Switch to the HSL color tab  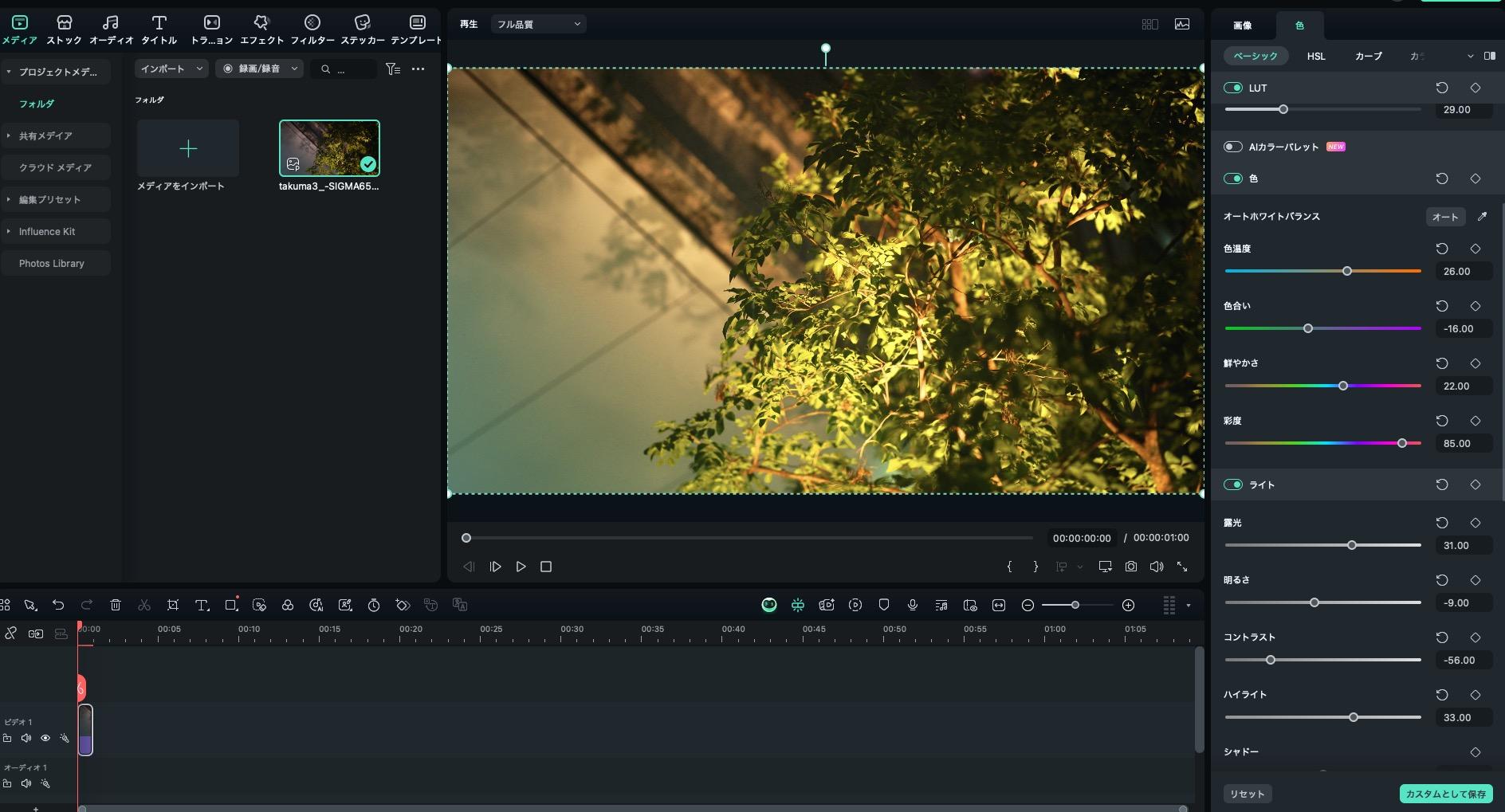pyautogui.click(x=1316, y=56)
